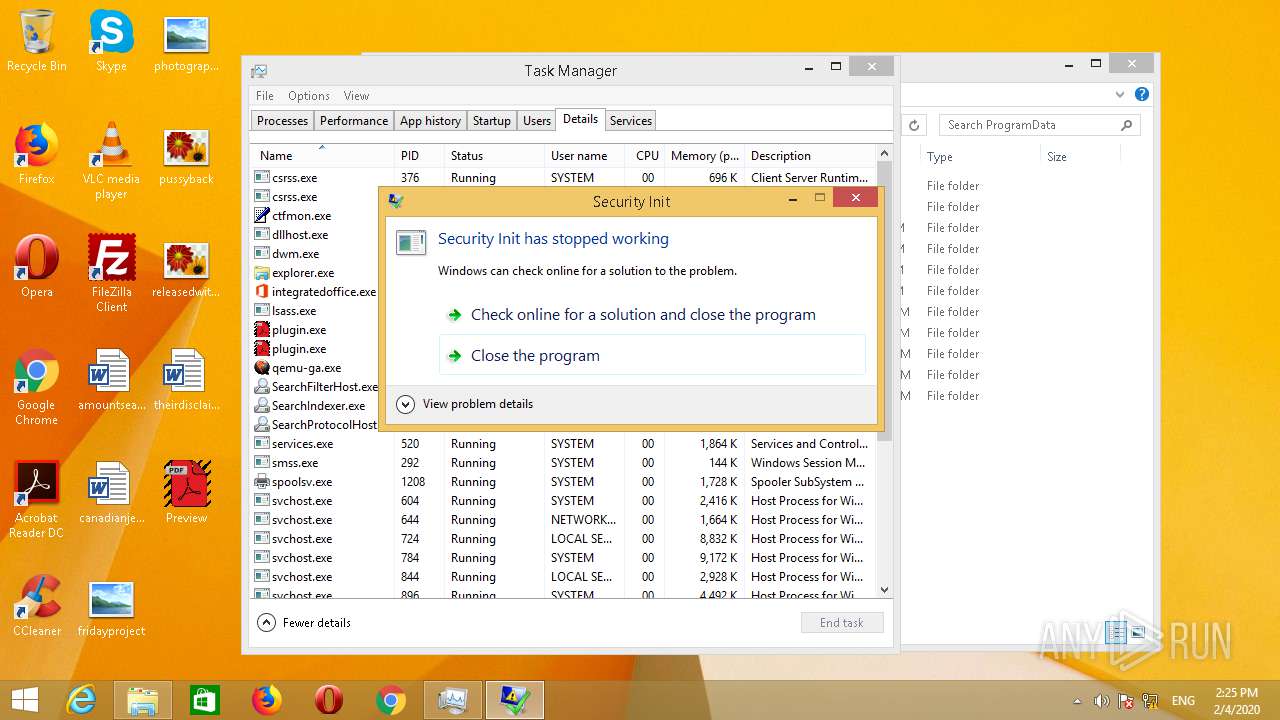Sort by the Memory column header
Viewport: 1280px width, 720px height.
pos(704,156)
